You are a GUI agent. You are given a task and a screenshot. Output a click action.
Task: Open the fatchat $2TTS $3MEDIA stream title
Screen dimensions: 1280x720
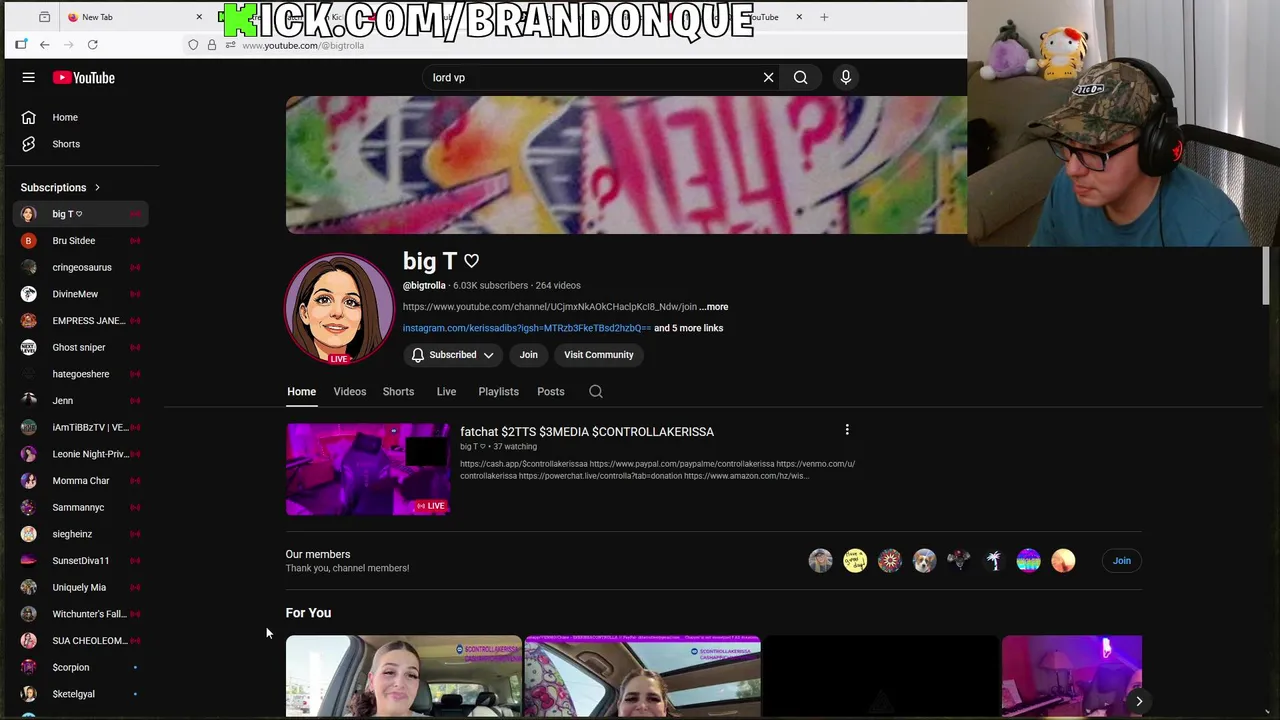pyautogui.click(x=587, y=432)
